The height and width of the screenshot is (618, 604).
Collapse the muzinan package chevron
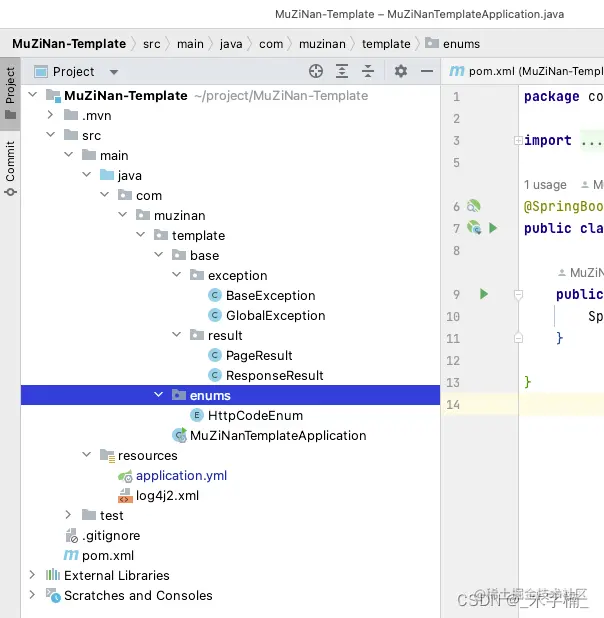(123, 215)
